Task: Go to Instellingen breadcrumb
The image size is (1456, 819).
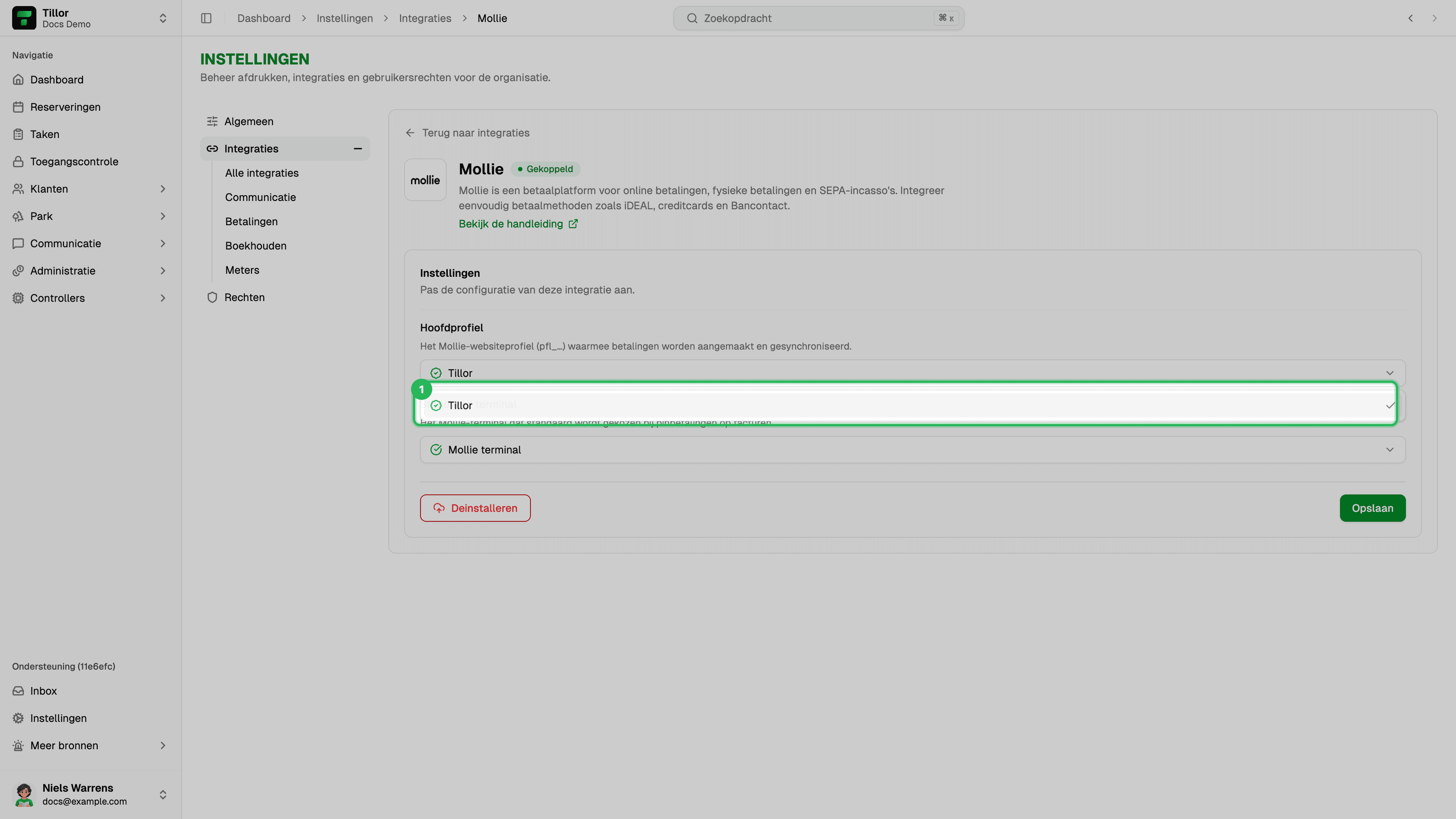Action: 345,18
